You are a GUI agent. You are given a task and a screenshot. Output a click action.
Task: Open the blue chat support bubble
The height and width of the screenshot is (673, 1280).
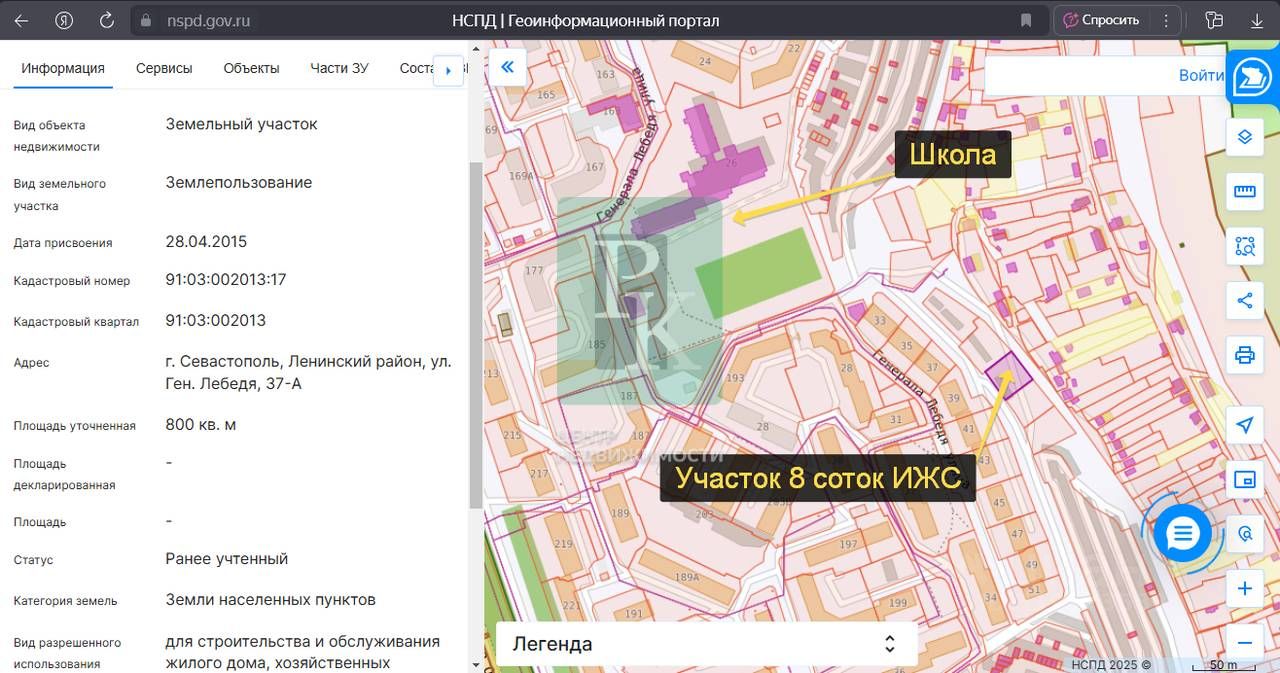pyautogui.click(x=1182, y=533)
